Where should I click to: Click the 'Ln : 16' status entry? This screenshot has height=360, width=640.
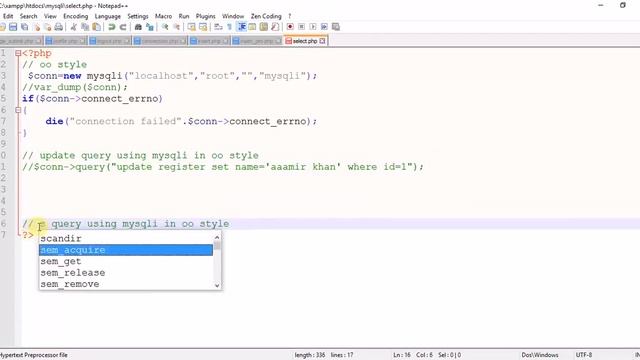[x=402, y=355]
